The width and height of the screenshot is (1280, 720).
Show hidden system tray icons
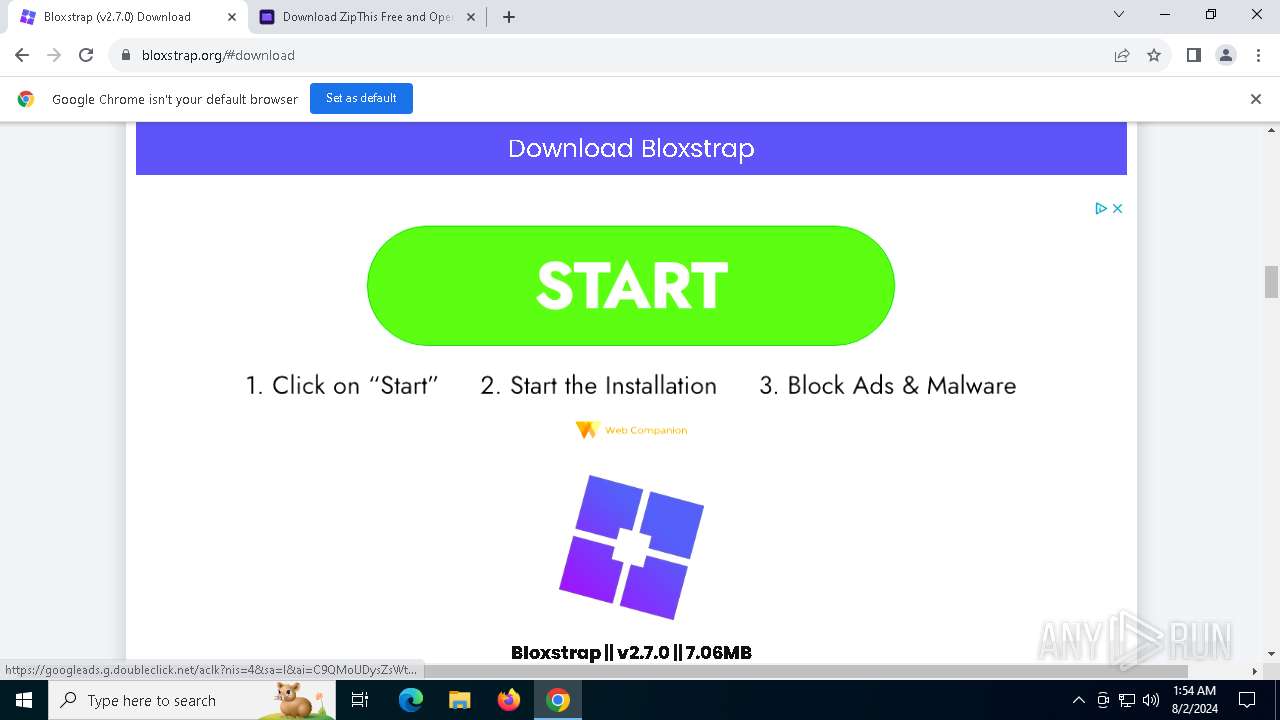point(1078,700)
